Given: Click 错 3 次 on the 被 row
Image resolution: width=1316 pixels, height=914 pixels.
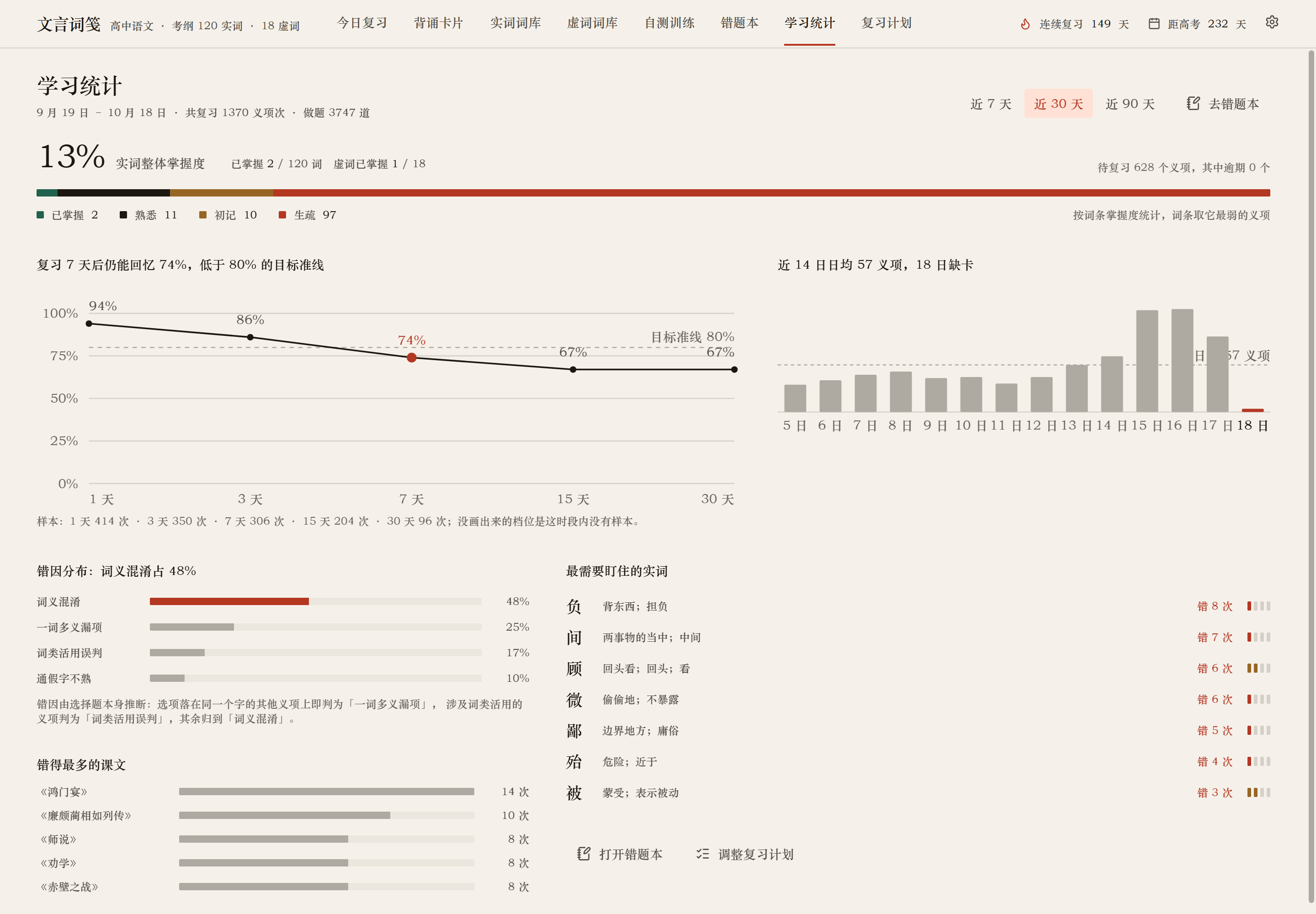Looking at the screenshot, I should (x=1215, y=792).
